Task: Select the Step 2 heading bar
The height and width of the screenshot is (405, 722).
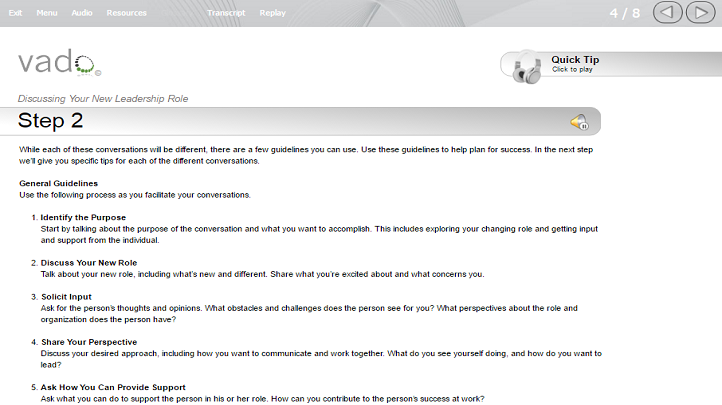Action: pyautogui.click(x=300, y=121)
